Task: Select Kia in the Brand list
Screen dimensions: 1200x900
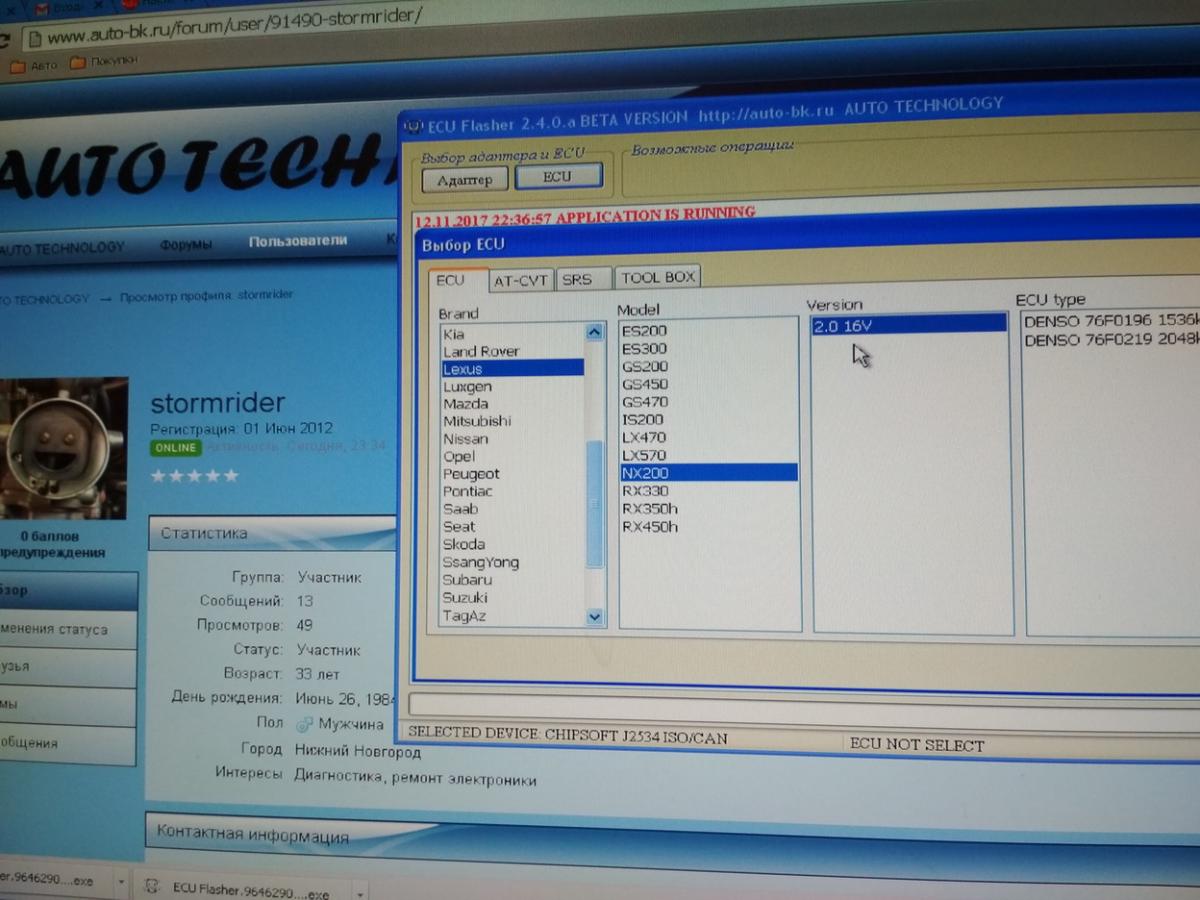Action: [453, 334]
